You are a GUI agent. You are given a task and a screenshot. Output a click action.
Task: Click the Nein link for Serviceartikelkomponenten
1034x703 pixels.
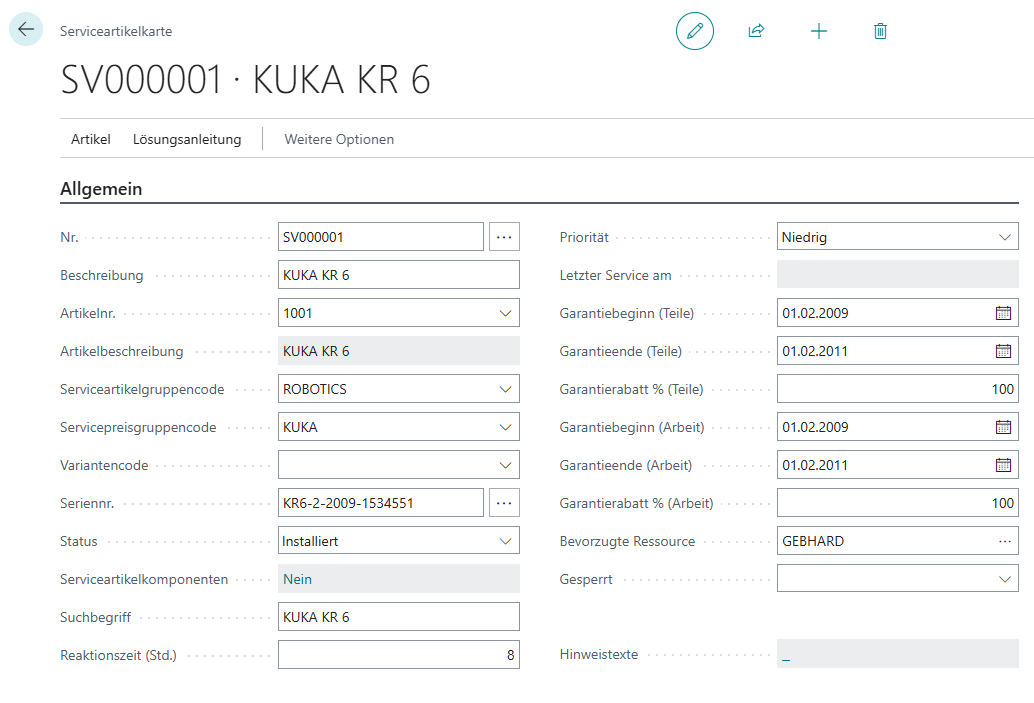(x=297, y=579)
